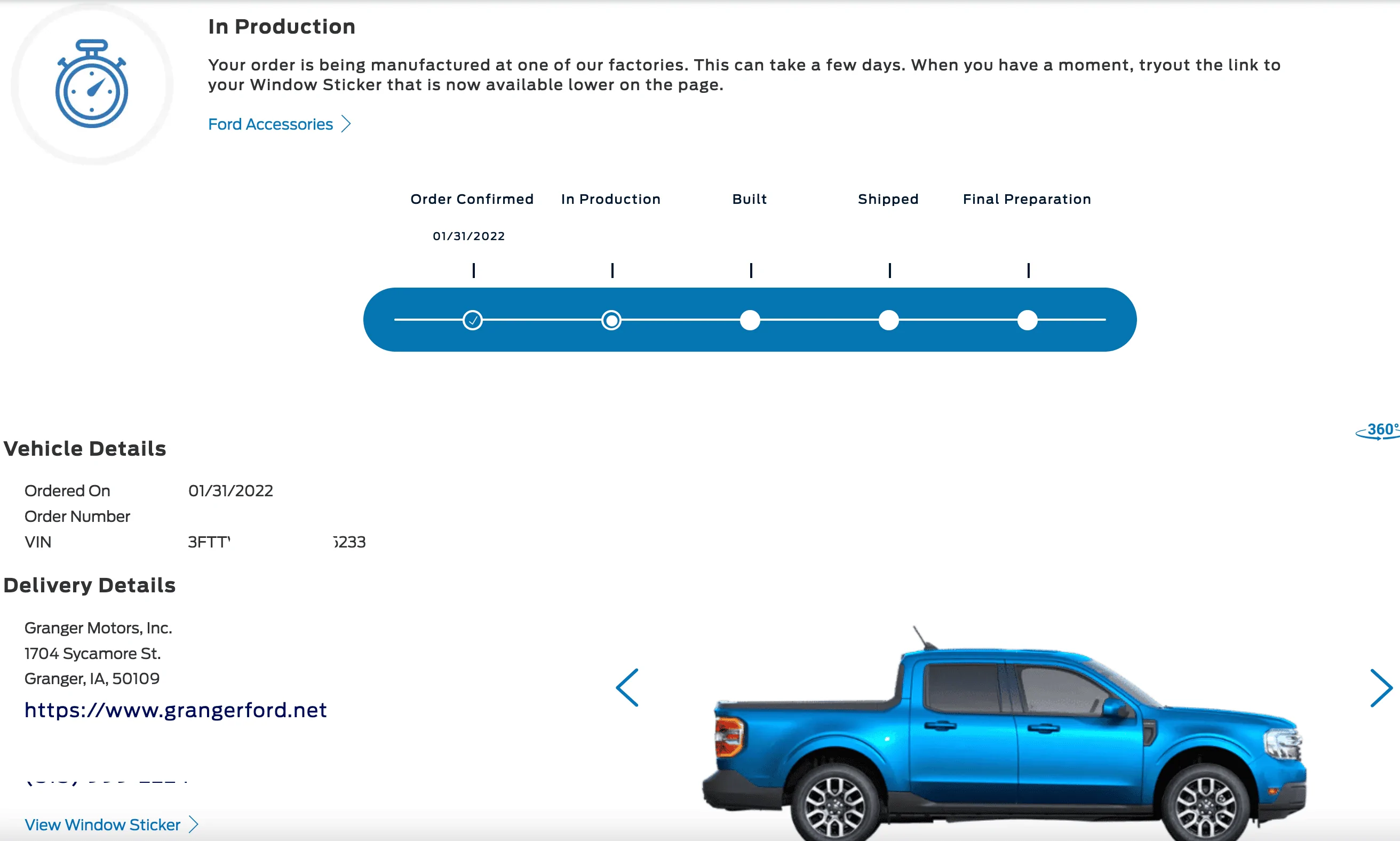Click the Delivery Details heading
Screen dimensions: 1400x841
[90, 585]
